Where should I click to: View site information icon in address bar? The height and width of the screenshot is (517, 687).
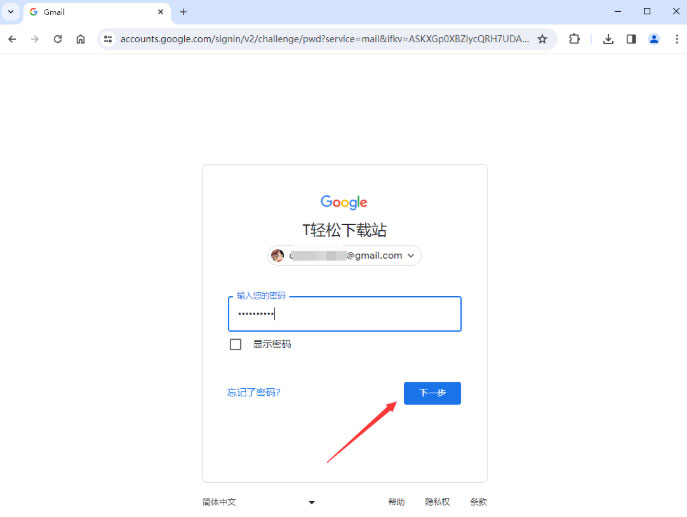click(108, 39)
